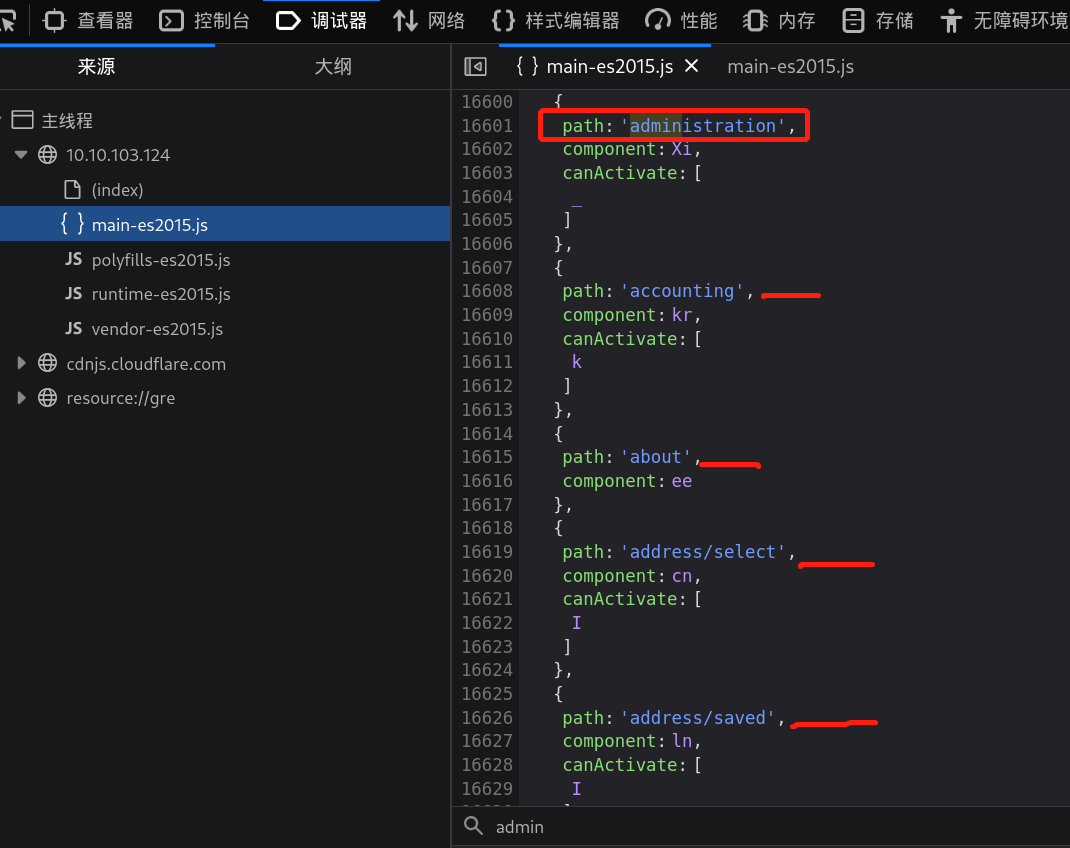
Task: Open the 无障碍环境 accessibility panel
Action: coord(1005,20)
